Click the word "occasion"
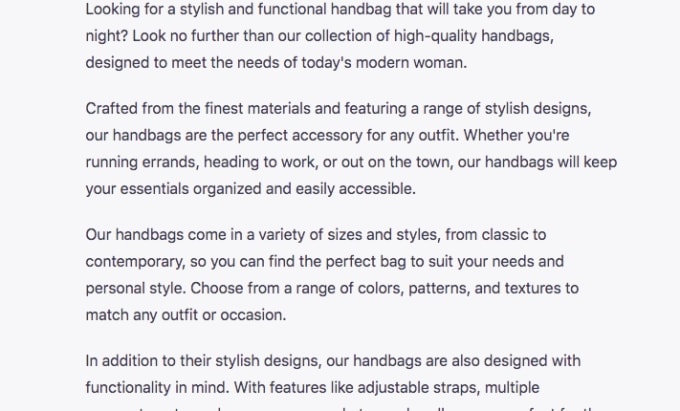The width and height of the screenshot is (680, 411). click(253, 315)
